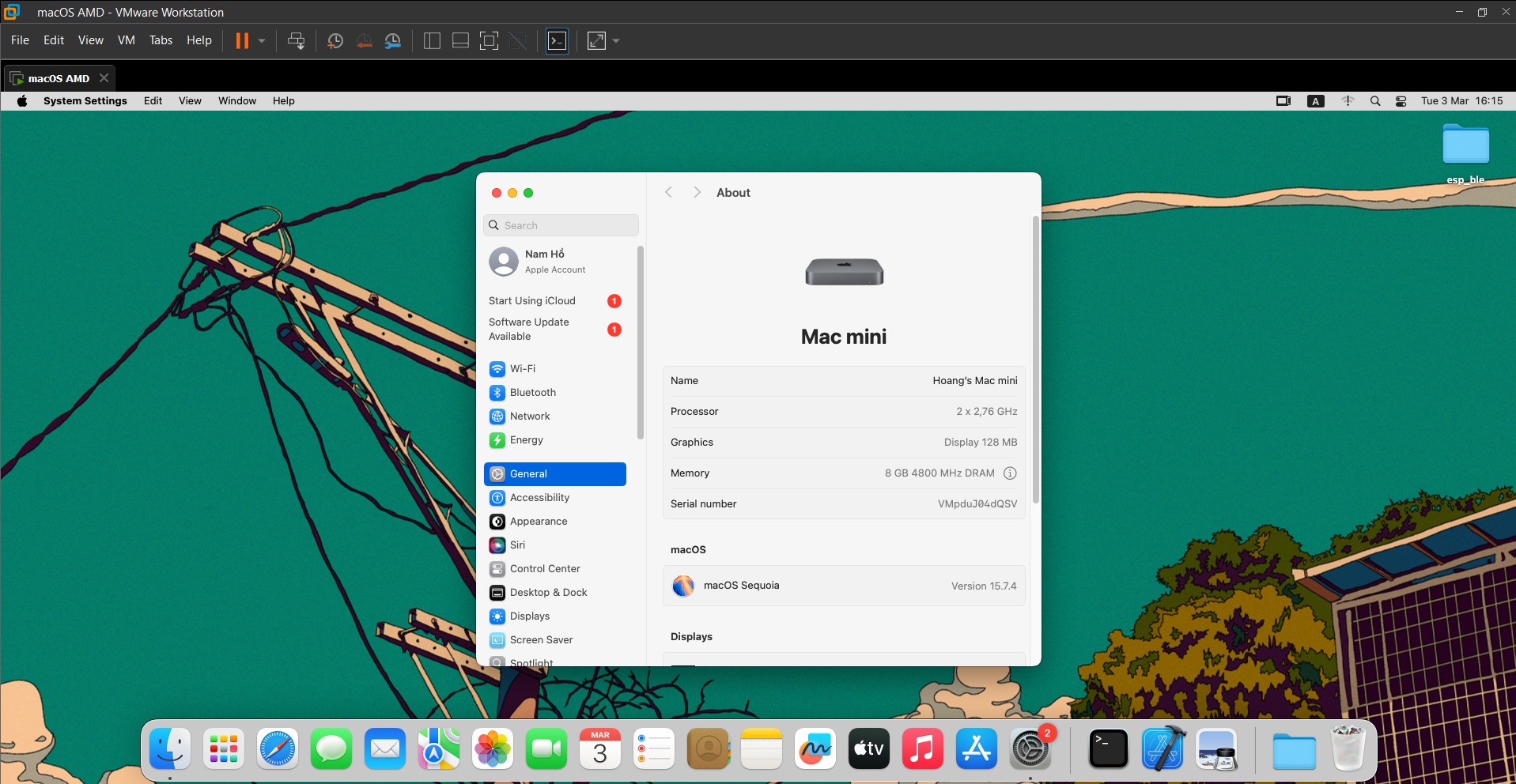Open macOS Control Center menu bar icon

tap(1401, 101)
